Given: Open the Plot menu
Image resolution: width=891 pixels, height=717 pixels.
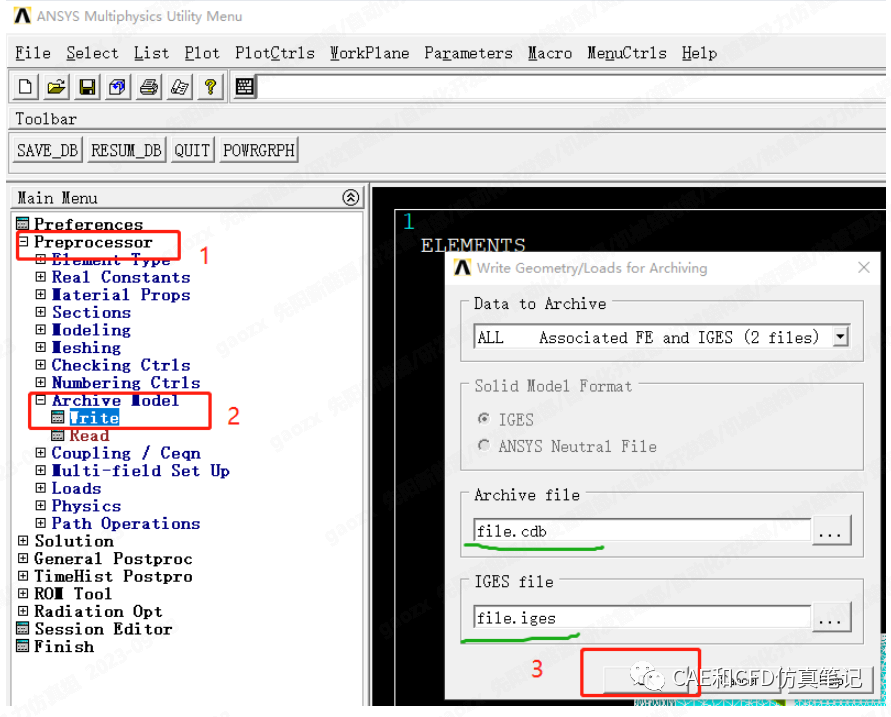Looking at the screenshot, I should pos(202,53).
